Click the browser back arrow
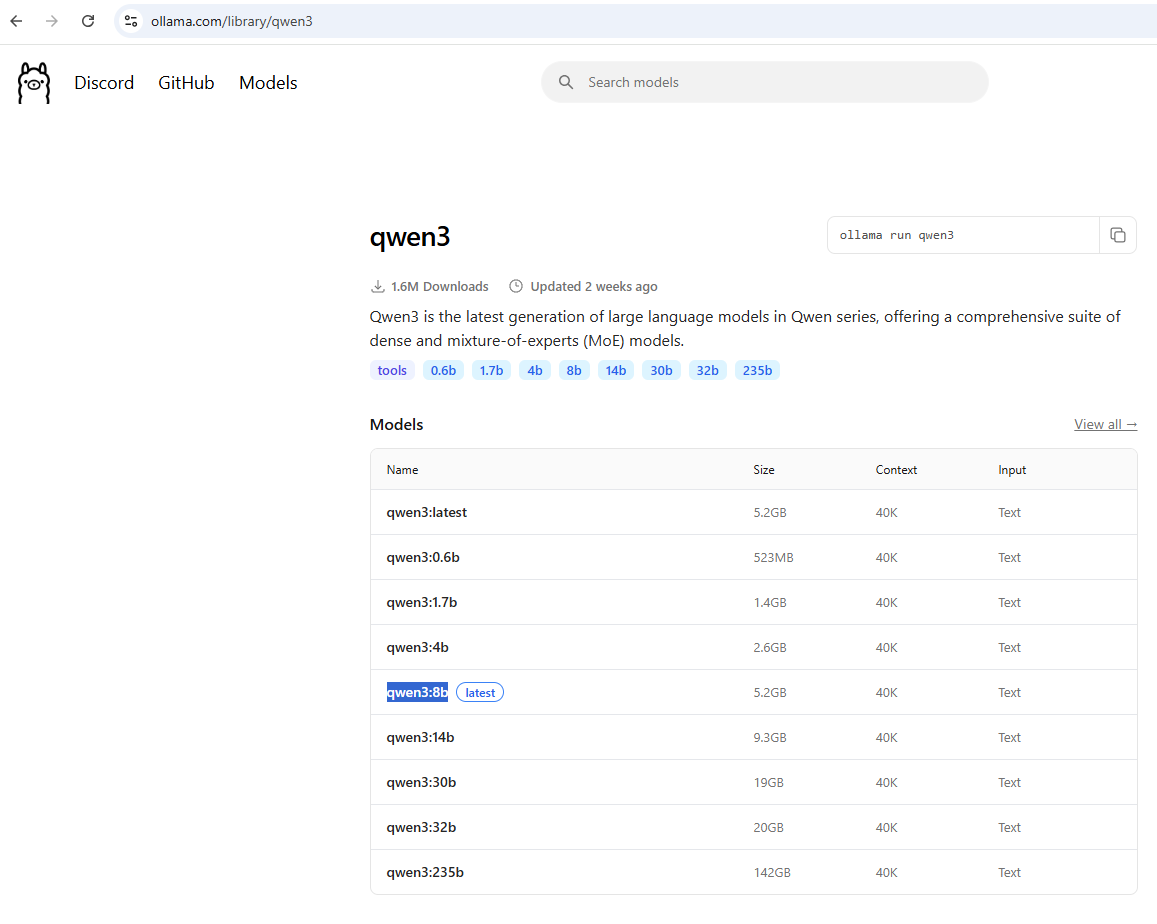Screen dimensions: 1157x924 [x=16, y=21]
